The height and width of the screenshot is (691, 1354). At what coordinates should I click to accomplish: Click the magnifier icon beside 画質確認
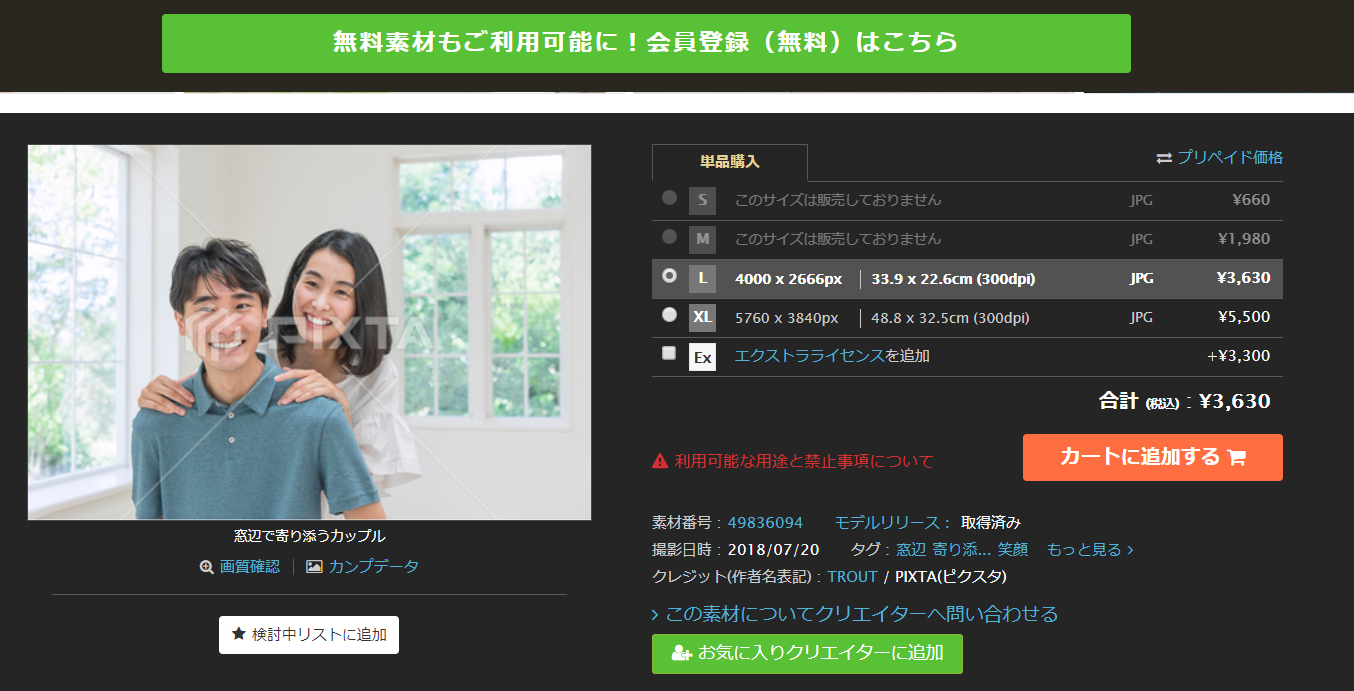pyautogui.click(x=207, y=567)
